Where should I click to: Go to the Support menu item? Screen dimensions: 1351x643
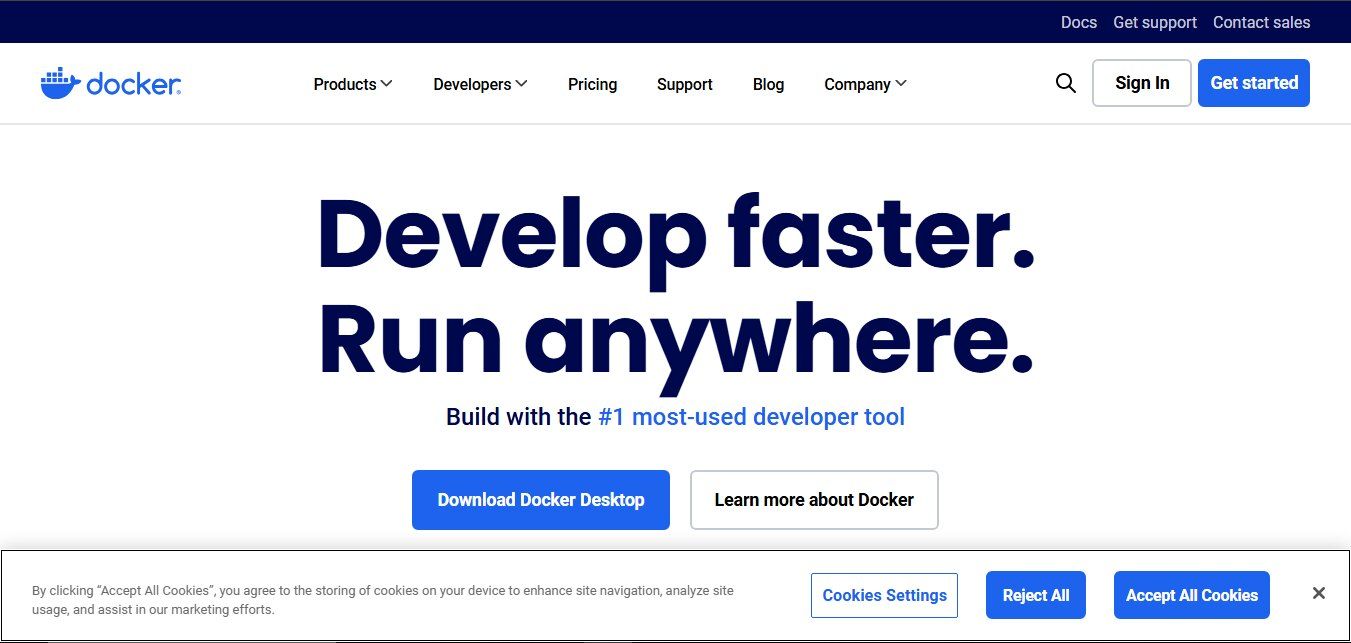click(685, 84)
